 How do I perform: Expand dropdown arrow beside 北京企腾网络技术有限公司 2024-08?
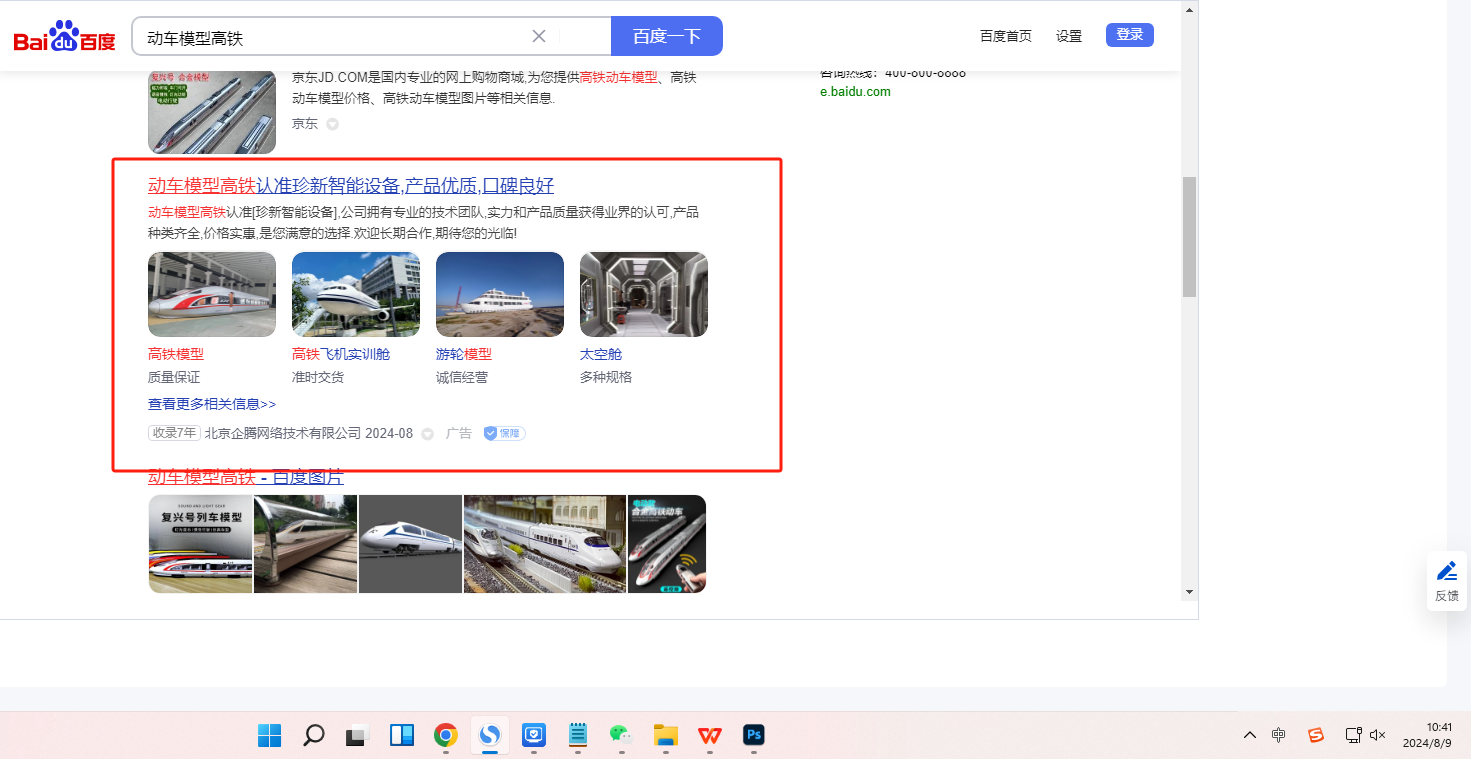click(428, 434)
